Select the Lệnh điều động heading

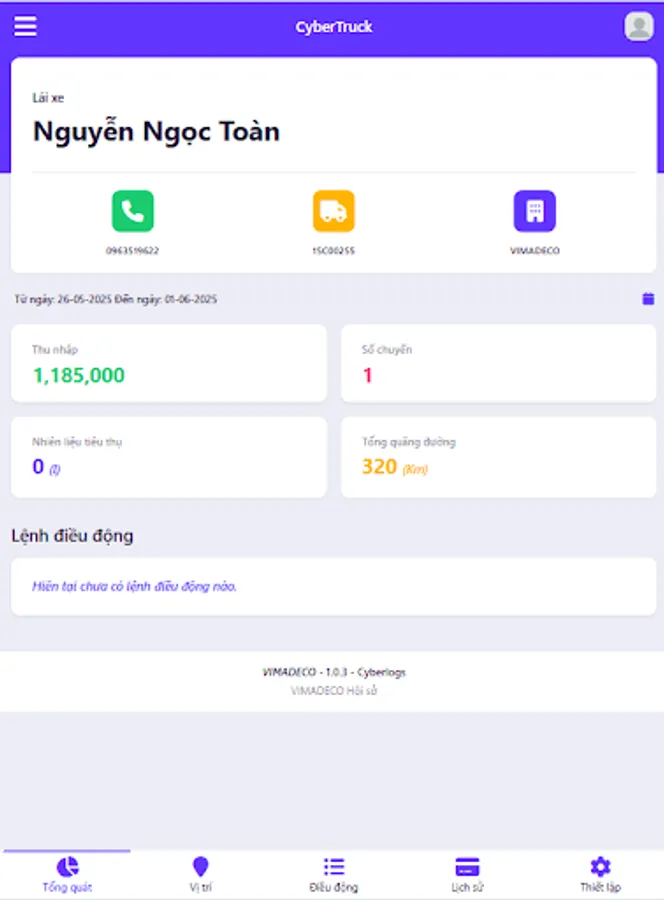pyautogui.click(x=72, y=536)
